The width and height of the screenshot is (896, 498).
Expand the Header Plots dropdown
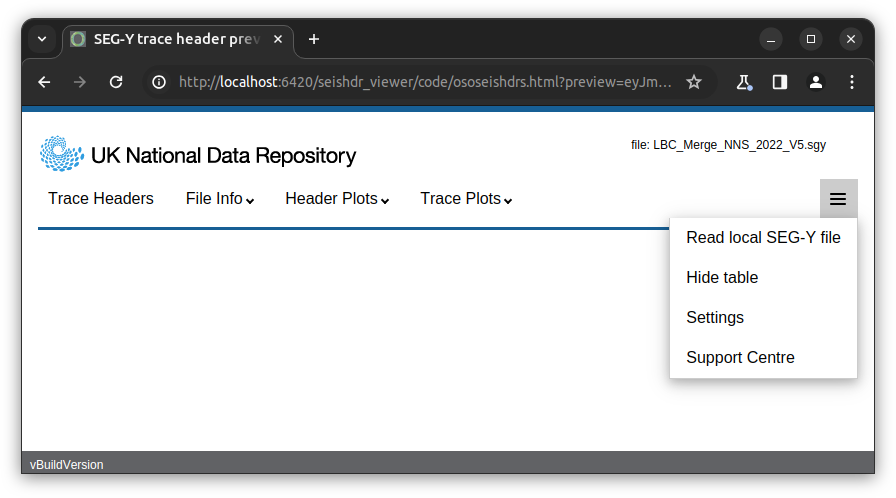337,199
